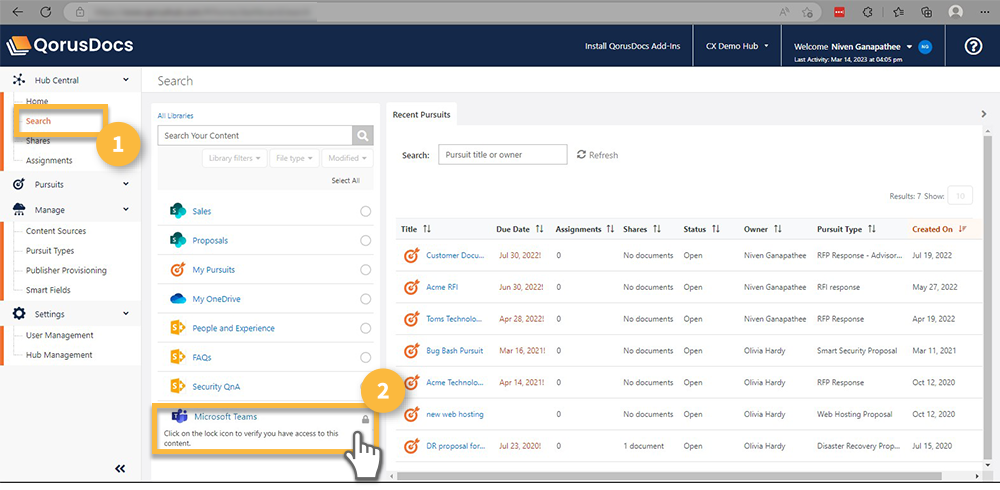Open Pursuit Types under Manage
Viewport: 1000px width, 490px height.
50,251
